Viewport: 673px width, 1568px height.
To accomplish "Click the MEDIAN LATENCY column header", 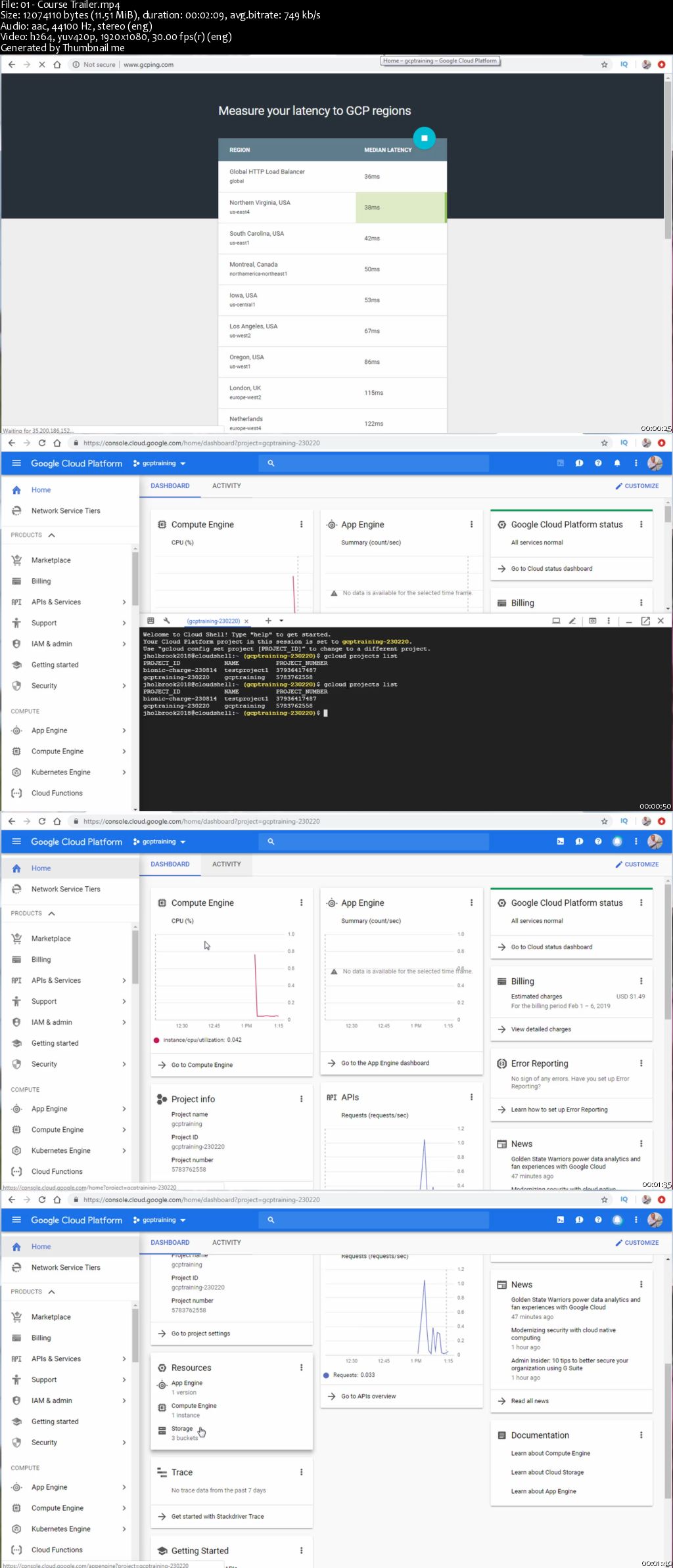I will click(388, 150).
